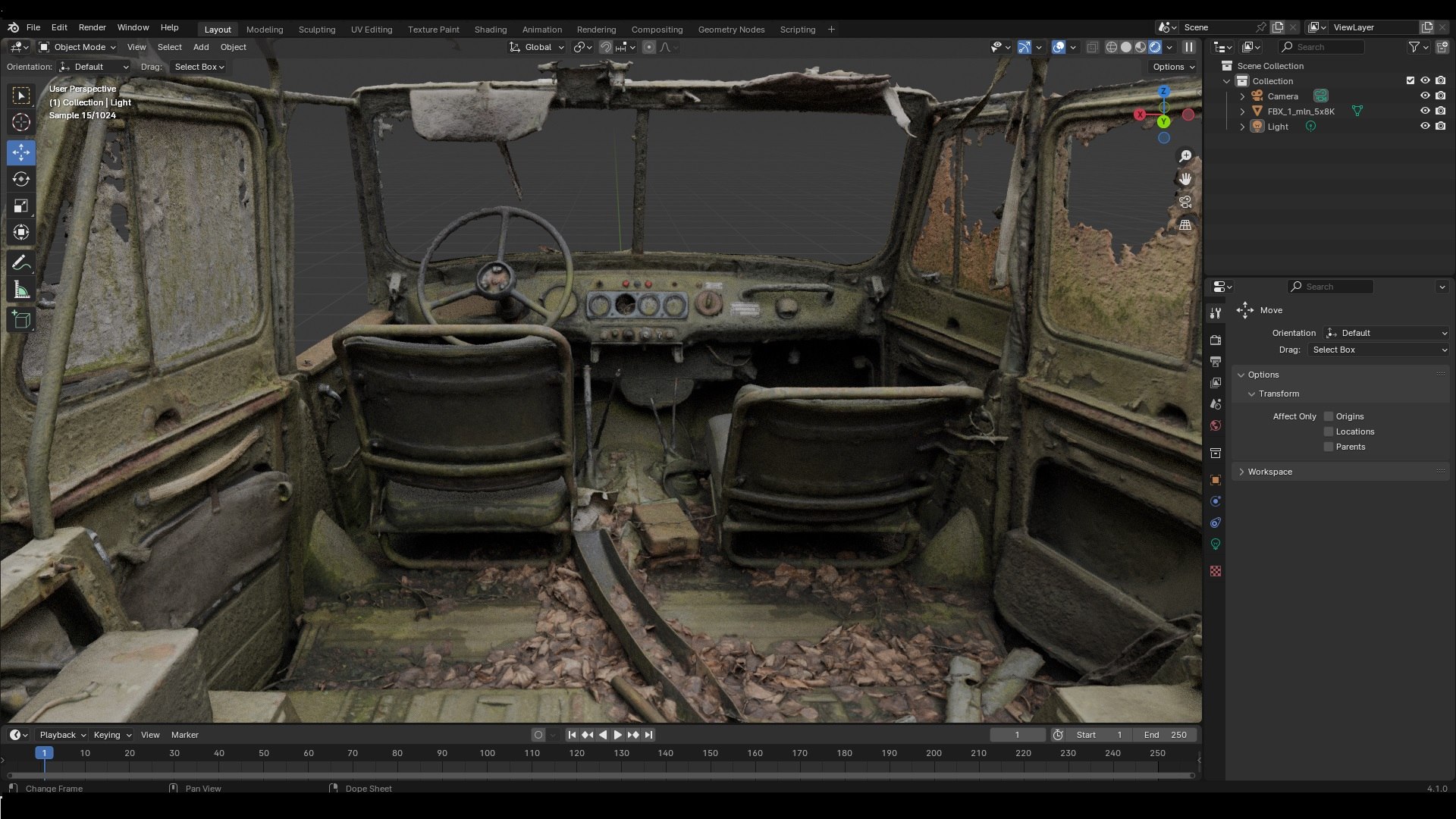Choose the Measure tool

click(x=21, y=290)
